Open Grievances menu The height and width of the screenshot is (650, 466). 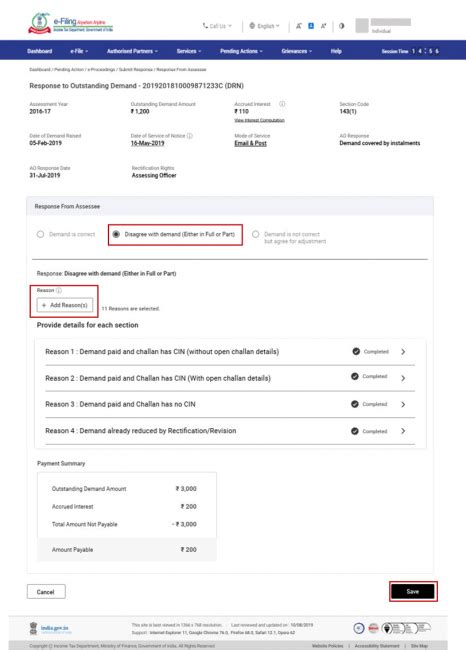pos(296,51)
